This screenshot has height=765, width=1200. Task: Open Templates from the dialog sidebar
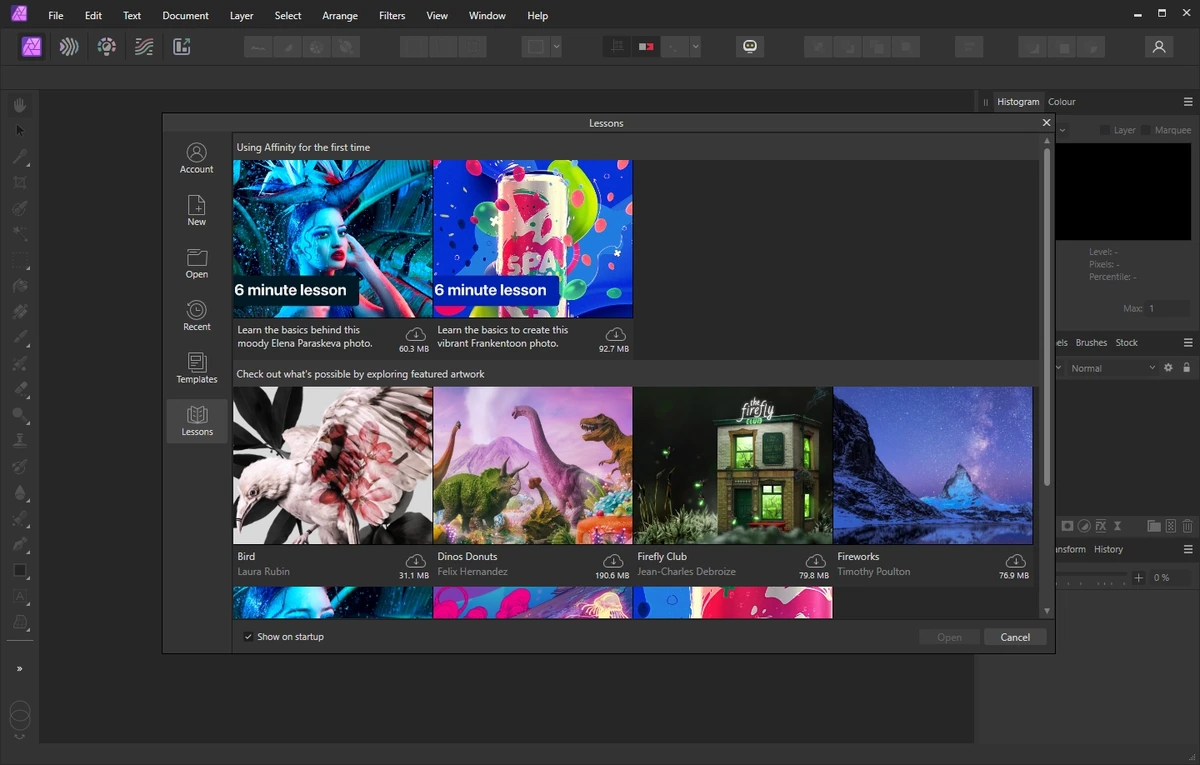197,368
